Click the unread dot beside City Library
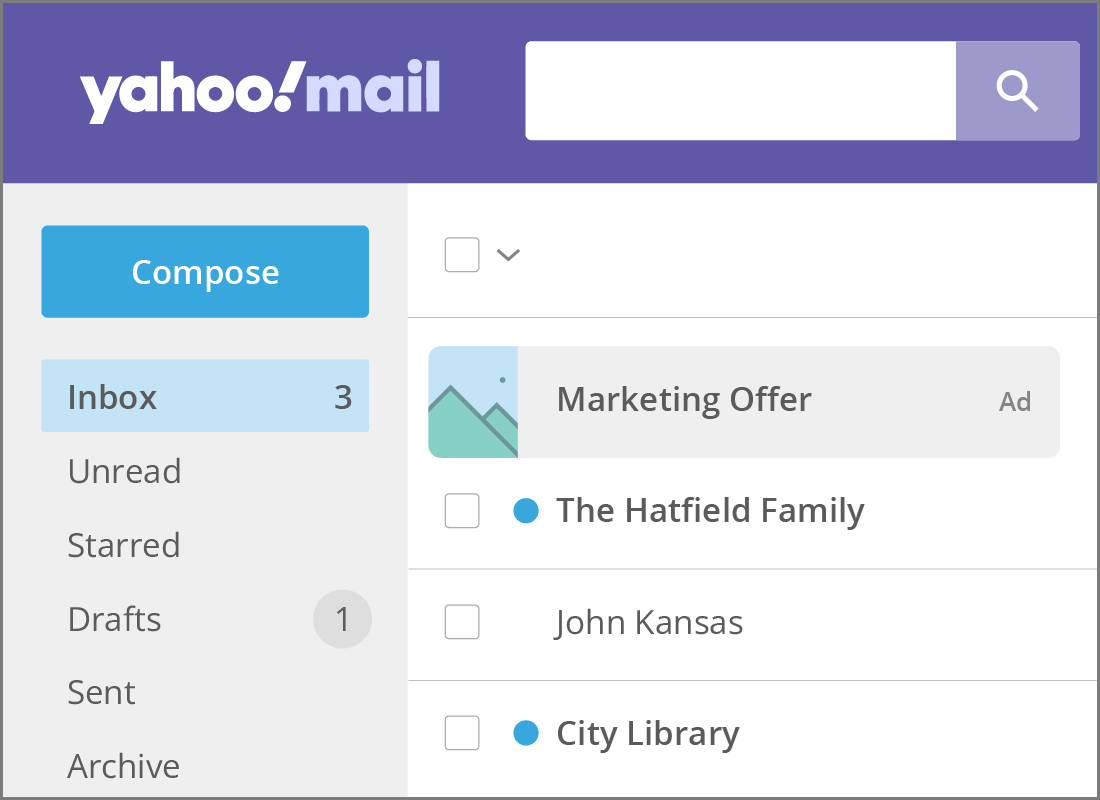Screen dimensions: 1100x800 tap(526, 734)
